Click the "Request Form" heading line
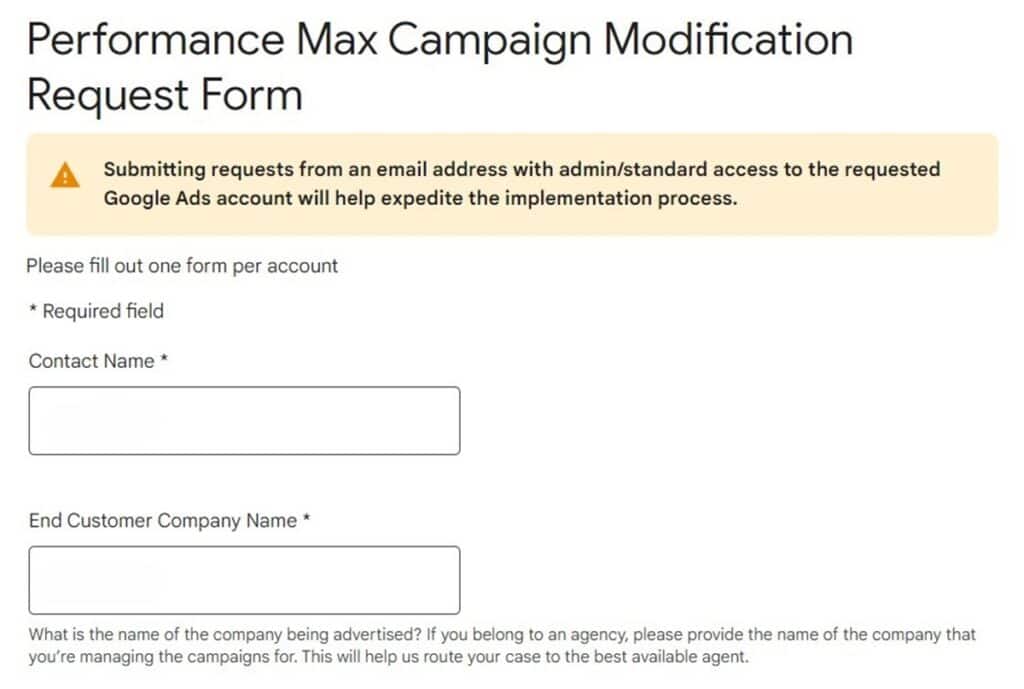Viewport: 1024px width, 689px height. click(165, 95)
